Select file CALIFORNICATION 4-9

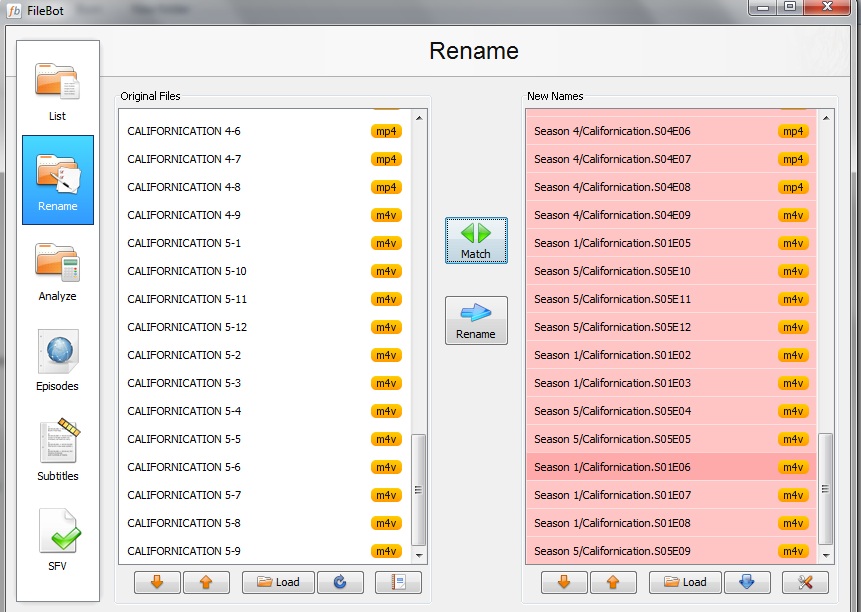point(265,215)
